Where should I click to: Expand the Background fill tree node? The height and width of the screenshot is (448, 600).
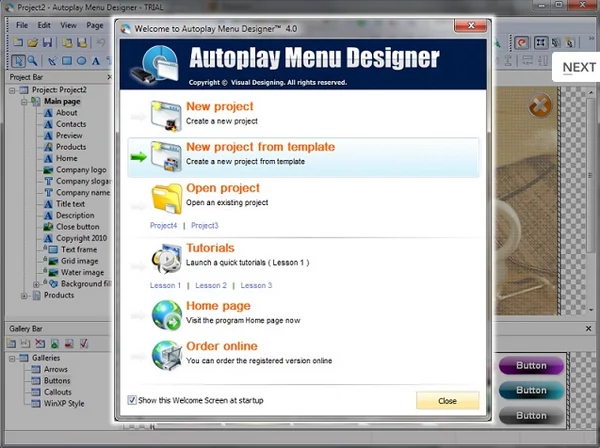[x=36, y=284]
